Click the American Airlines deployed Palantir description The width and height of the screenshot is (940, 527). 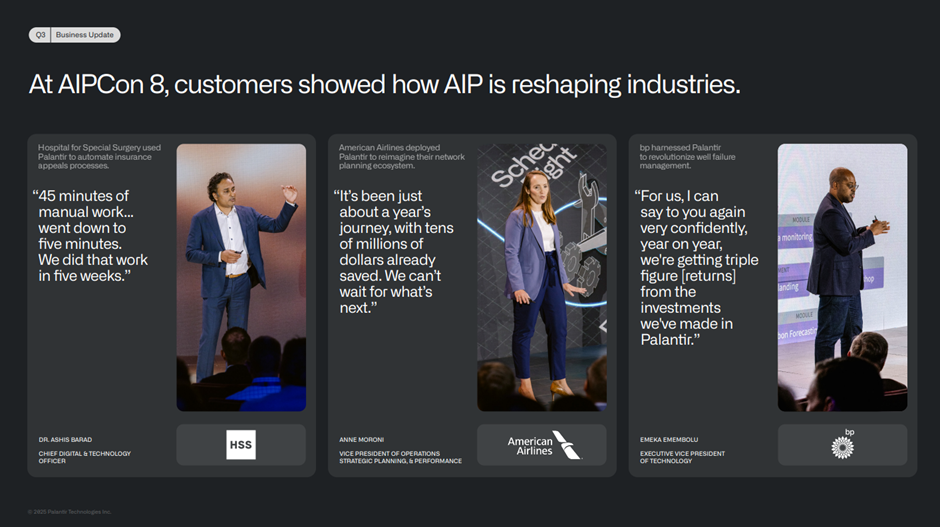click(400, 157)
